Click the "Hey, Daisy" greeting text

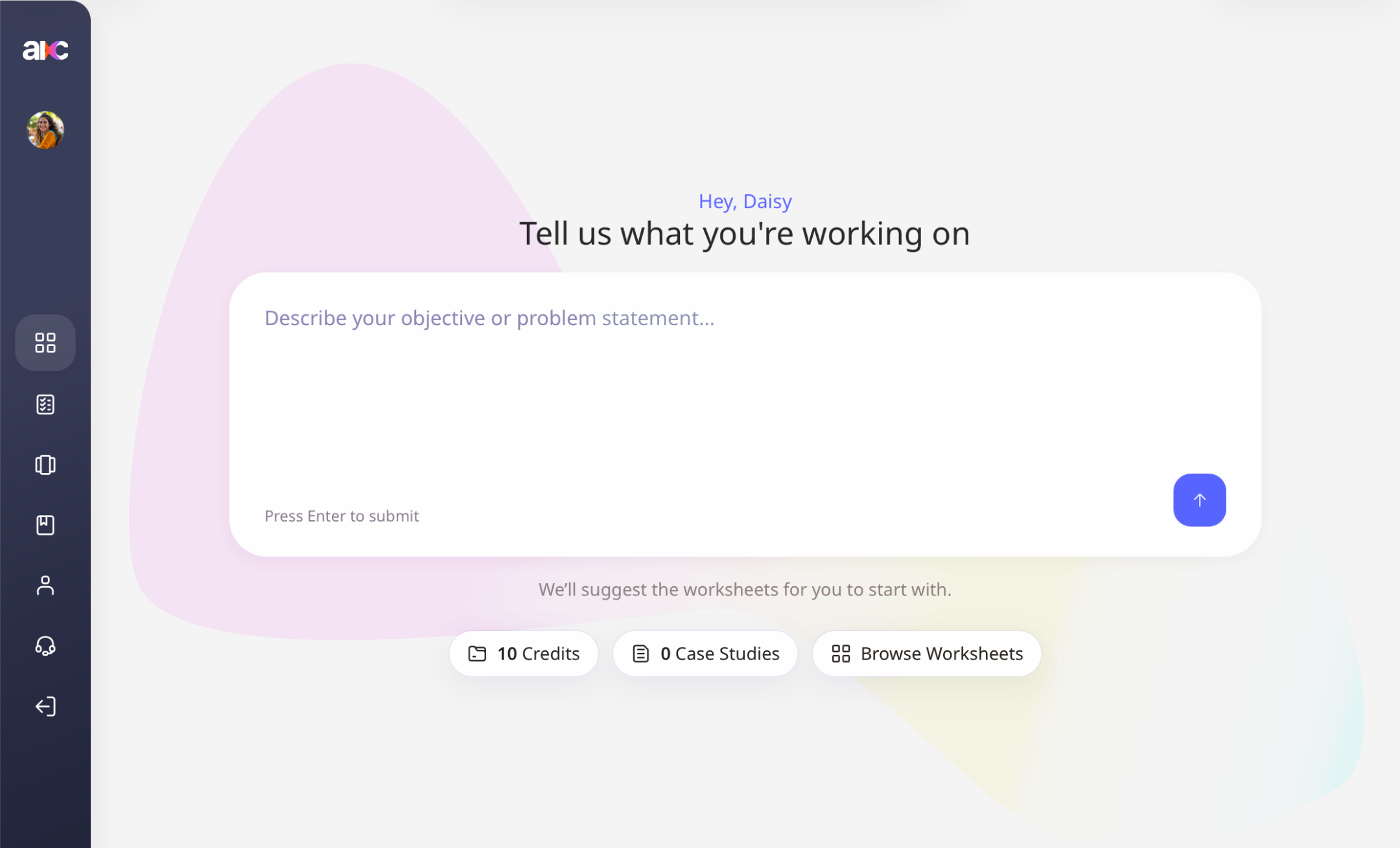[745, 201]
